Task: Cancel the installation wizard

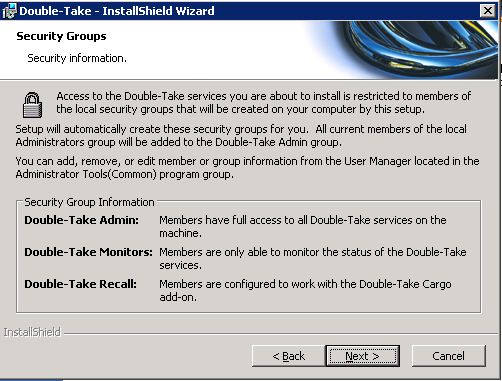Action: point(448,356)
